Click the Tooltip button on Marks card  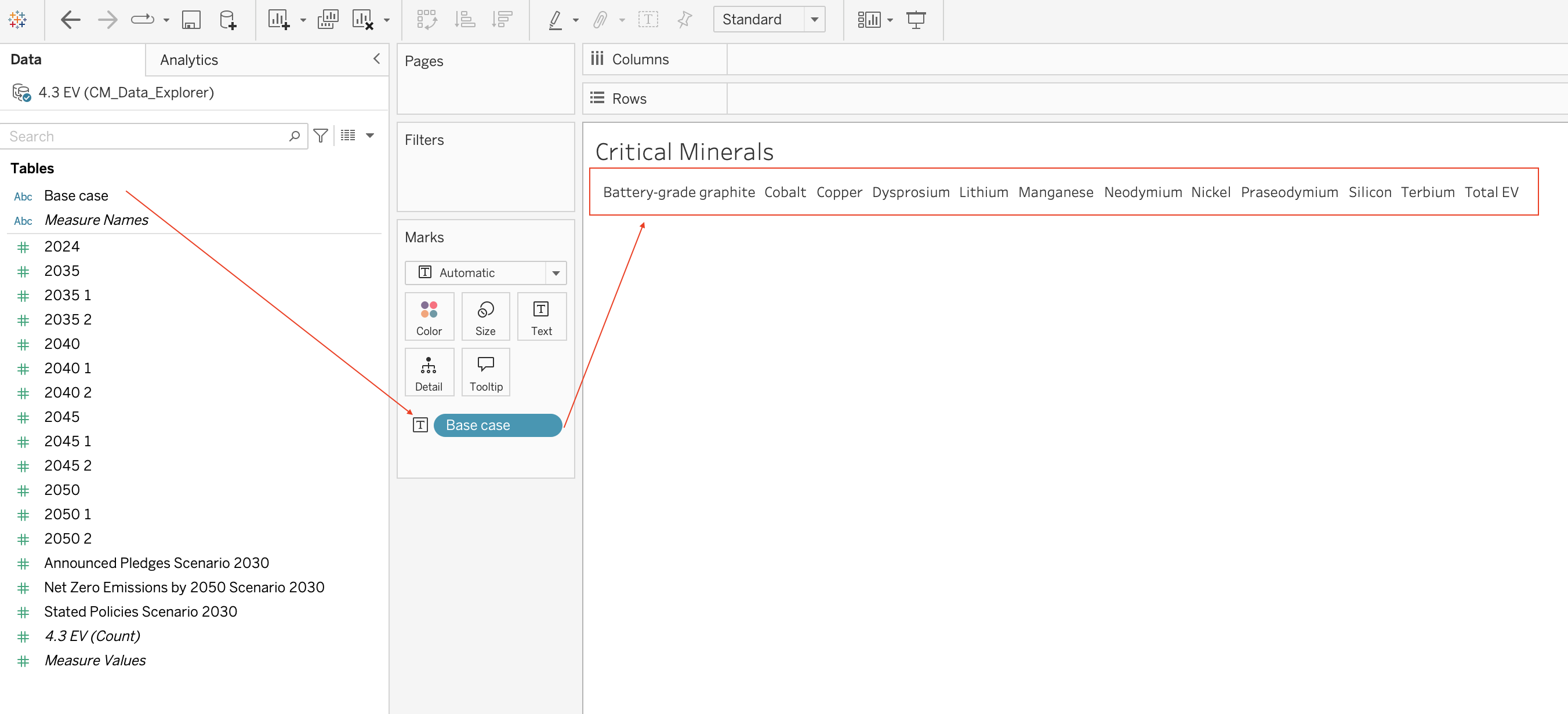[x=486, y=373]
